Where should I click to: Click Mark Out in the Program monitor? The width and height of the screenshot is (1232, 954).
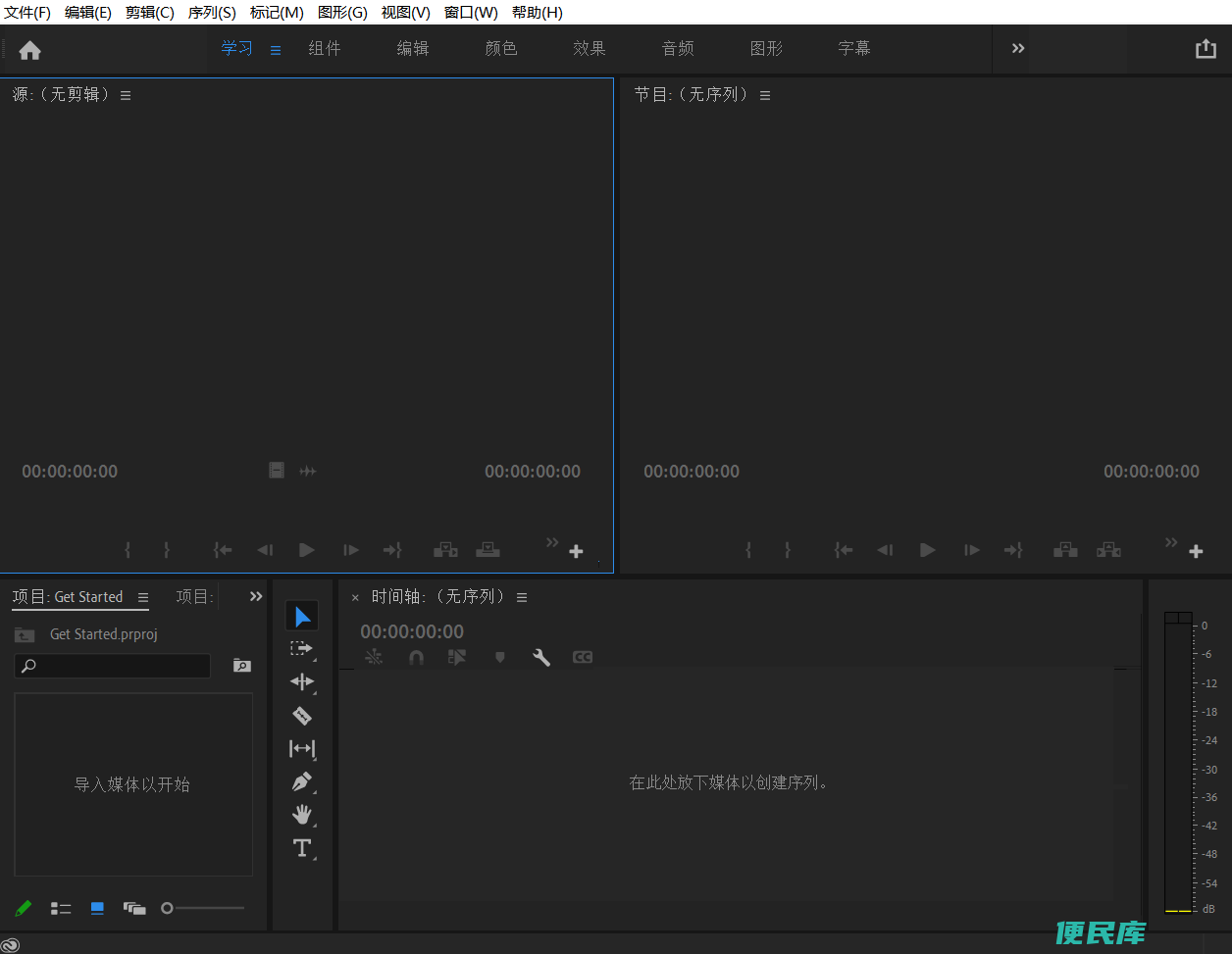coord(788,550)
